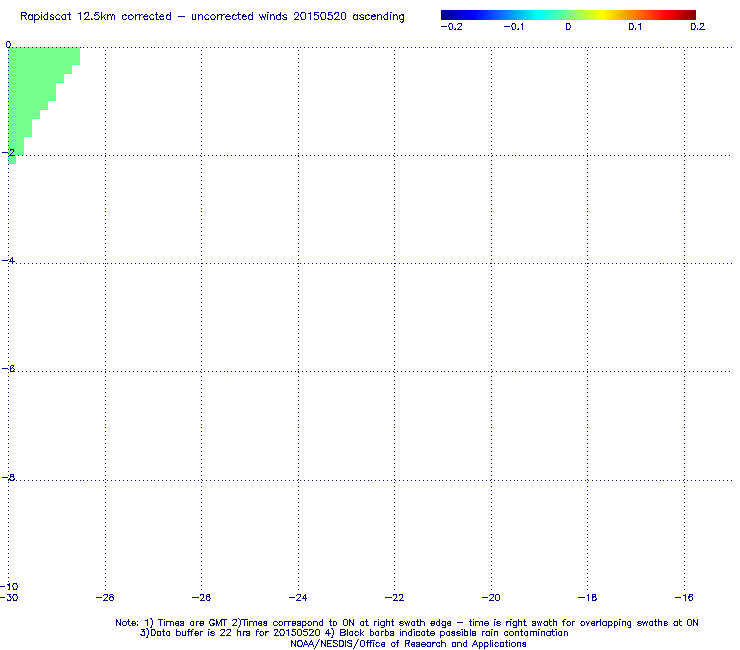Click the color scale gradient bar

tap(568, 15)
